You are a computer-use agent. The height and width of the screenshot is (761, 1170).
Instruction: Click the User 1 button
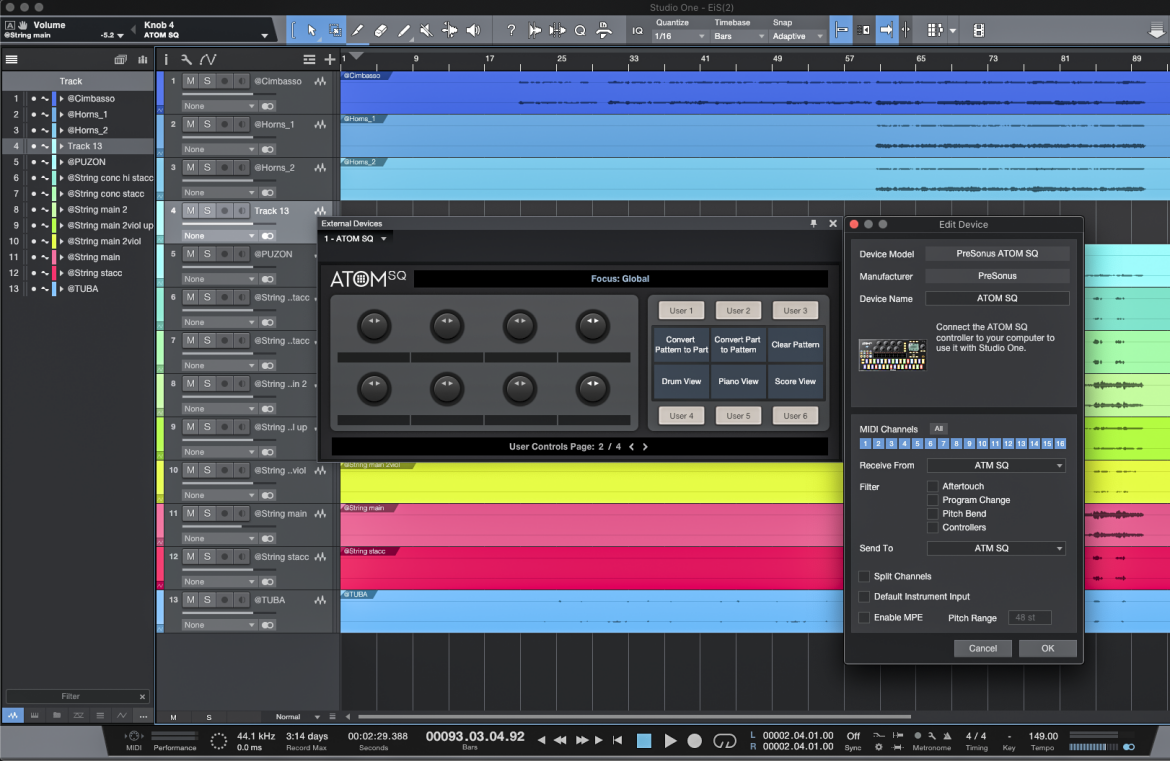[x=681, y=311]
